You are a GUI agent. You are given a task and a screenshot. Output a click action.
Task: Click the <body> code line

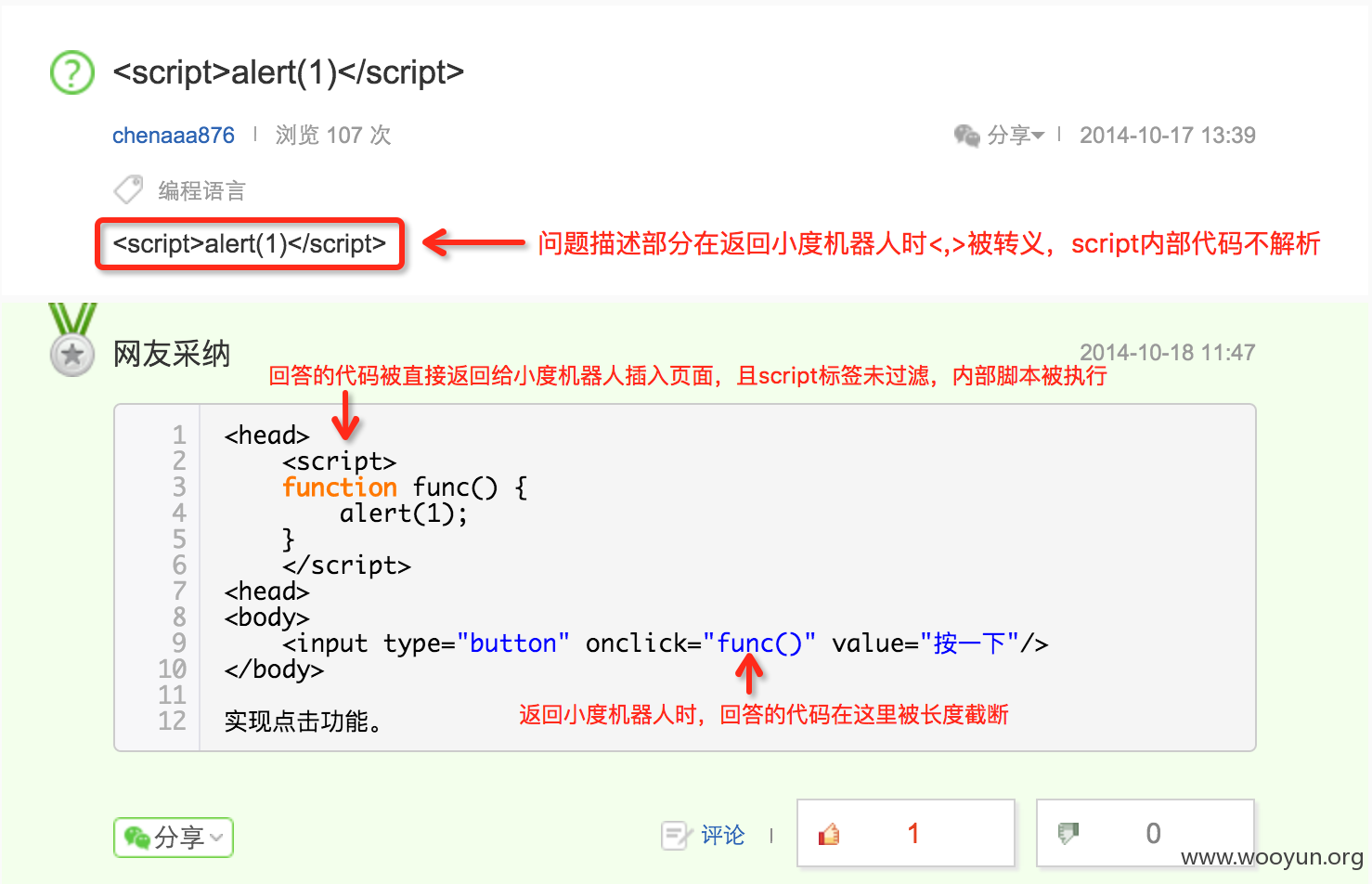pos(266,617)
